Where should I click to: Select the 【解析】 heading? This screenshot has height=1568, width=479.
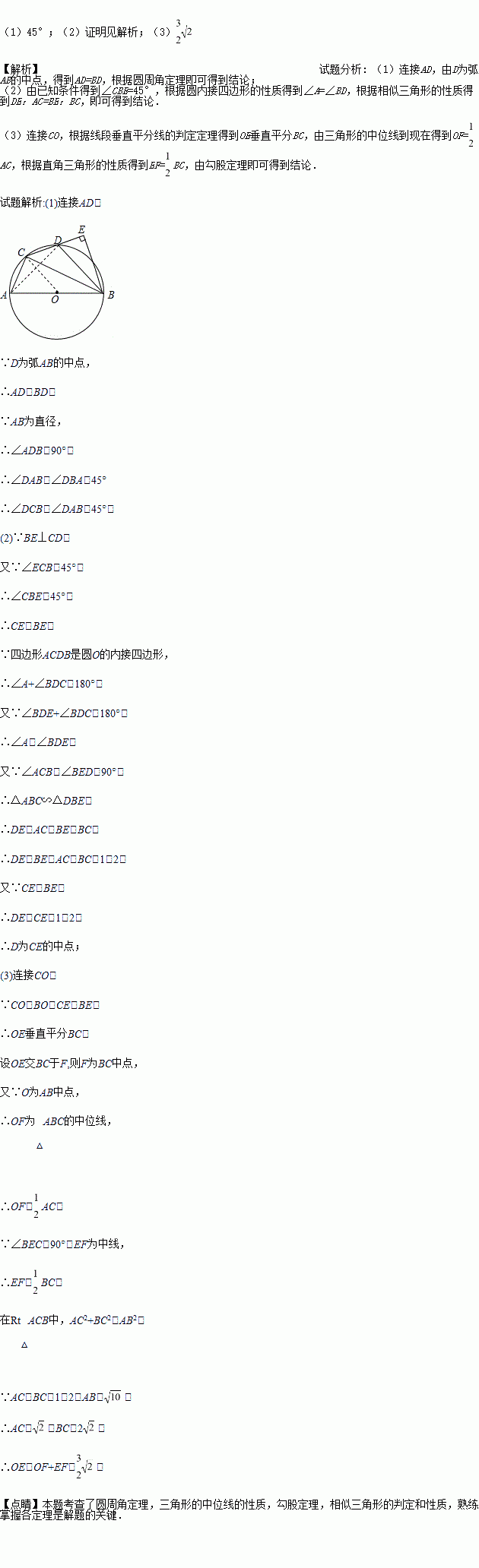point(21,69)
